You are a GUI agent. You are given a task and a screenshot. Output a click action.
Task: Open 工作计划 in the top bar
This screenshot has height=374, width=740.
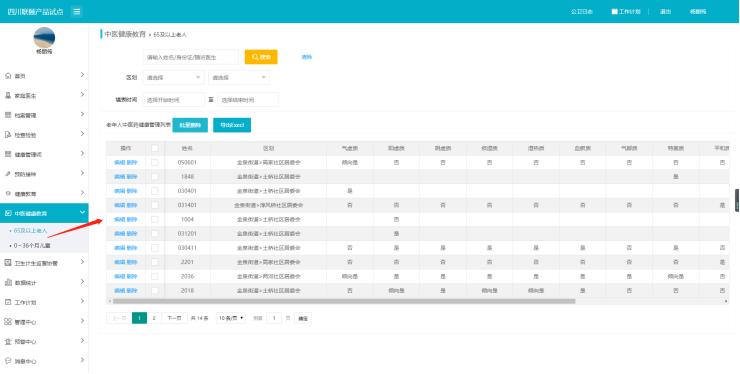tap(630, 11)
